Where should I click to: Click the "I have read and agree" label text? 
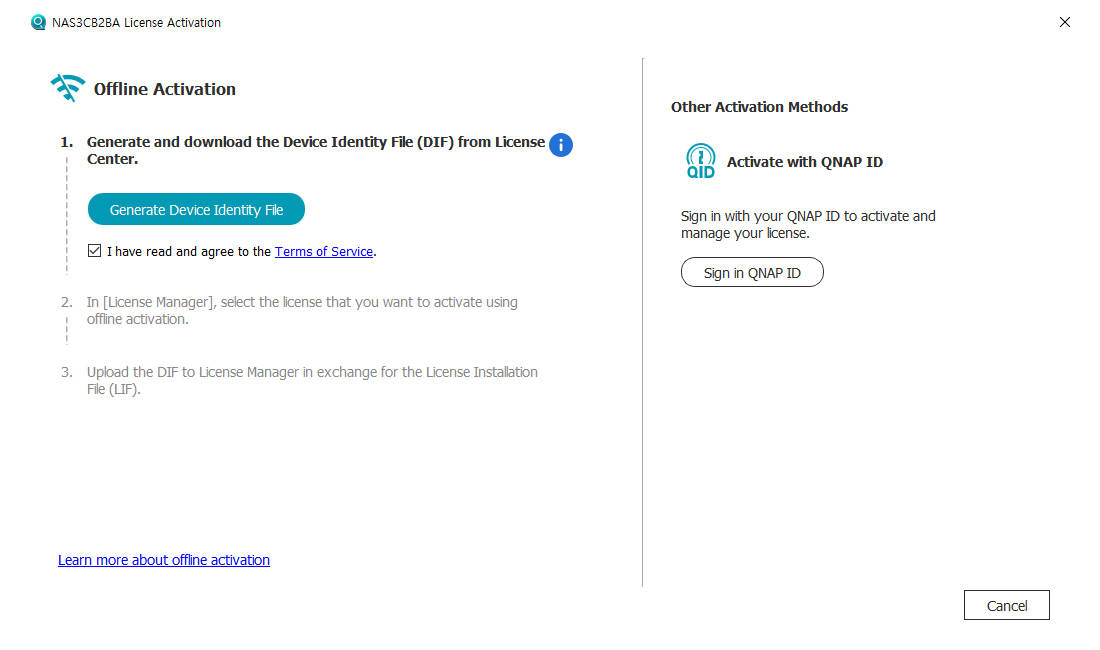189,252
